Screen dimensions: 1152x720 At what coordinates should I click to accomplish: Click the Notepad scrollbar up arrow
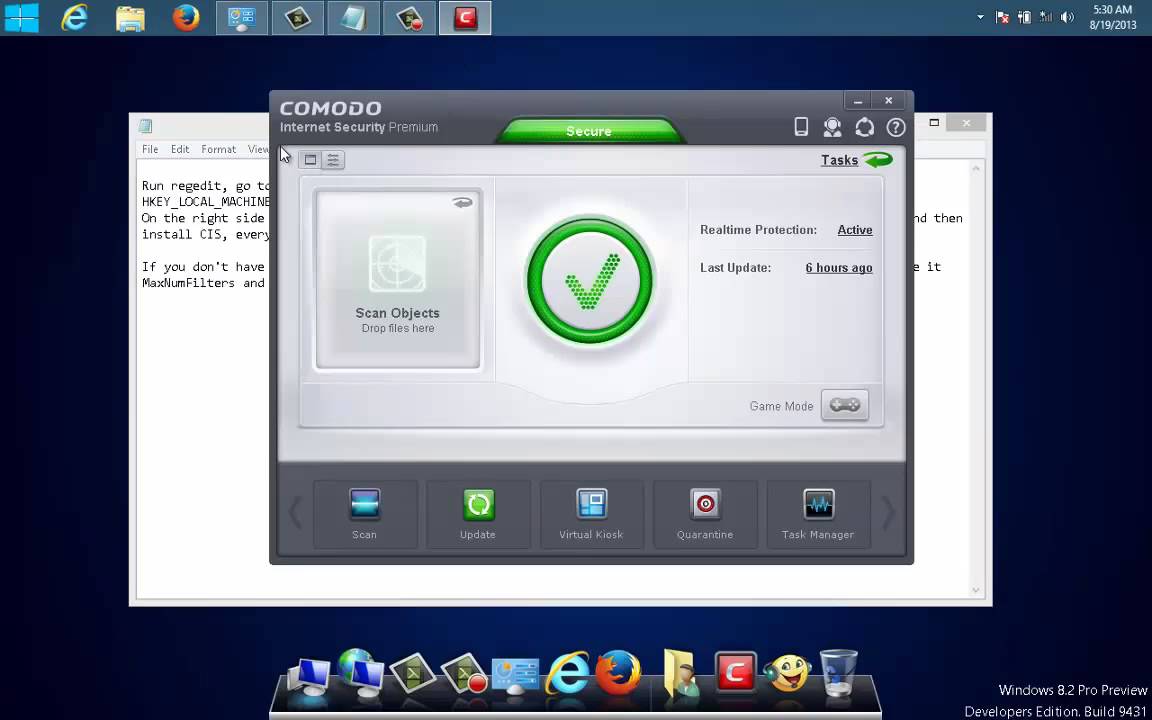976,168
